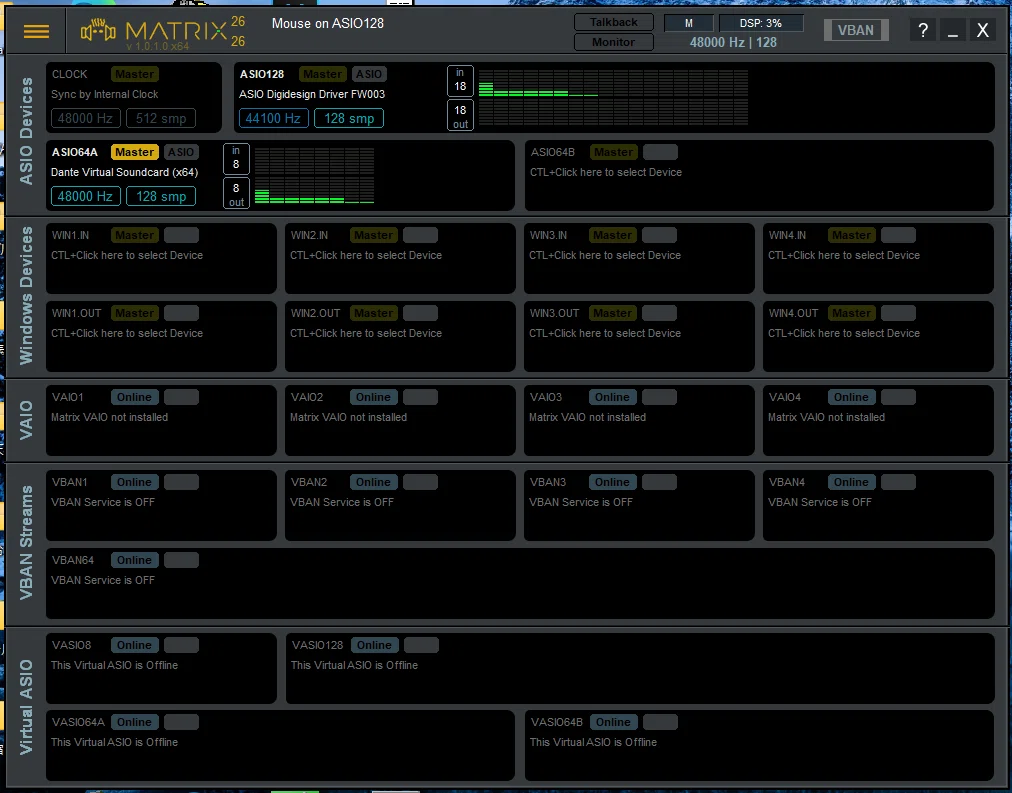Select a device for the ASIO64B slot
The image size is (1012, 793).
[605, 172]
